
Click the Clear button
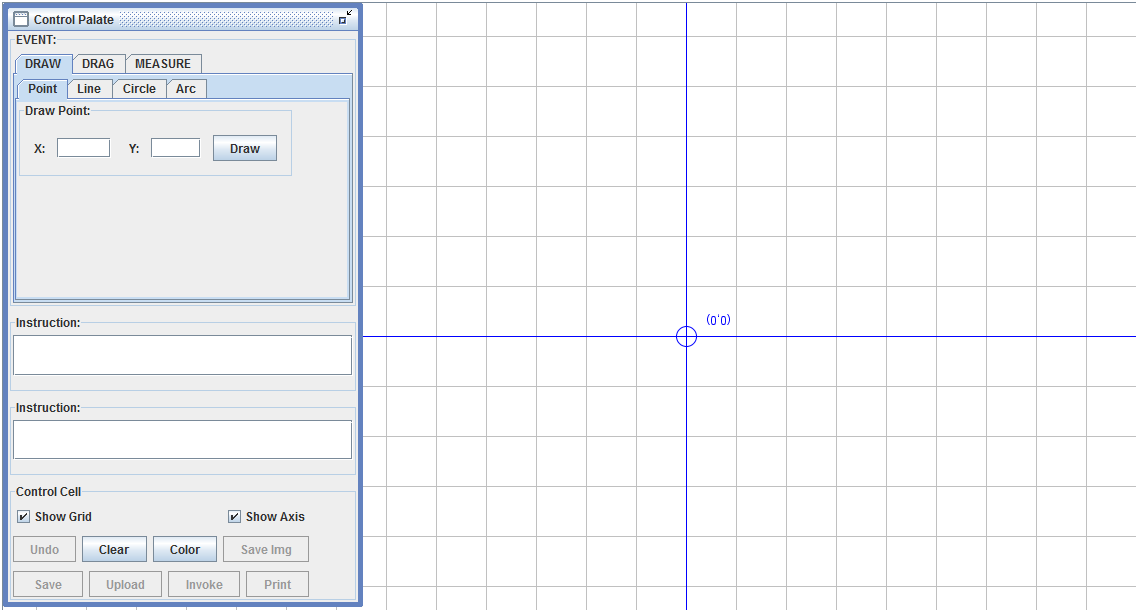pyautogui.click(x=114, y=549)
